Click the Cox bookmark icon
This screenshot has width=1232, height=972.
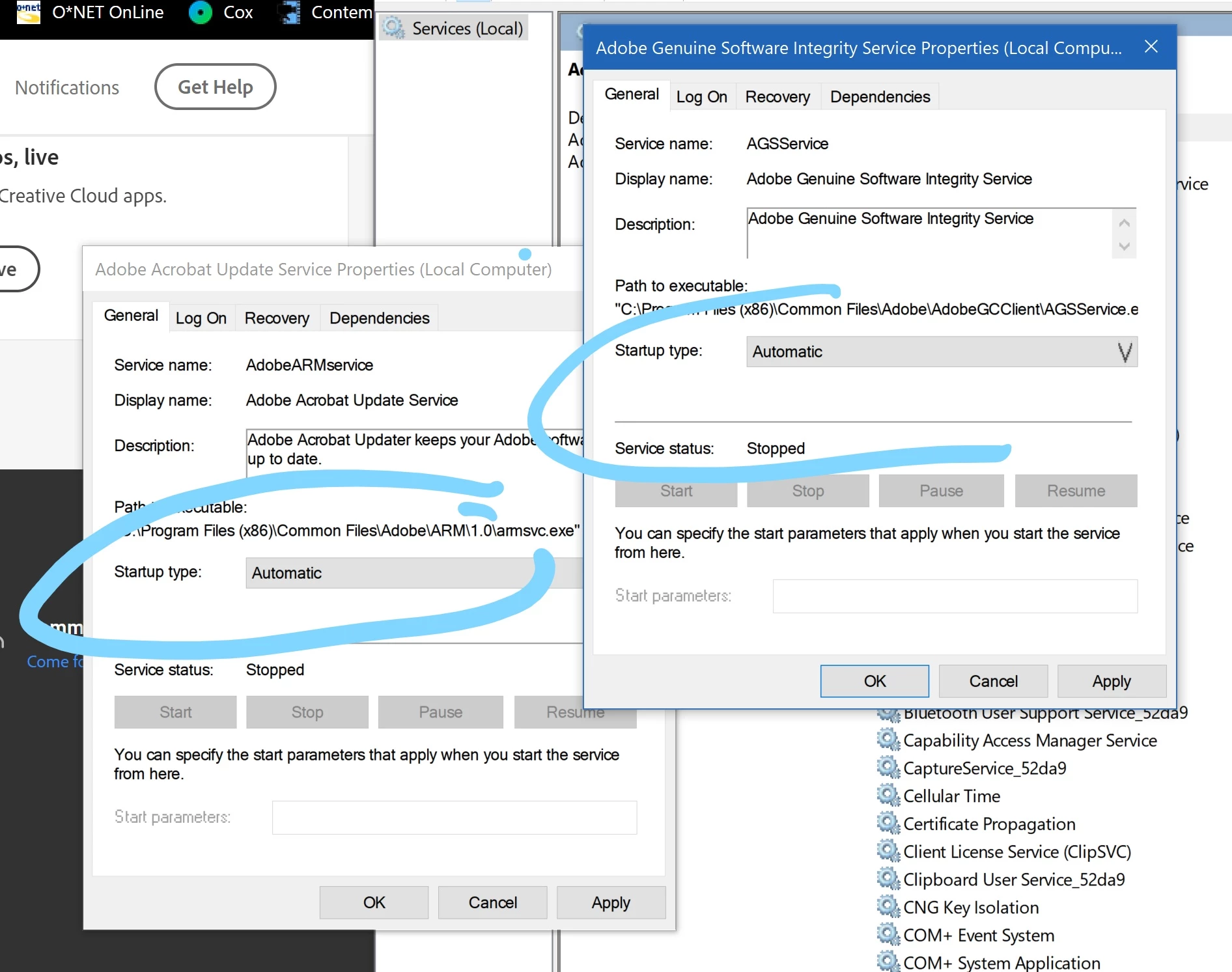(201, 12)
